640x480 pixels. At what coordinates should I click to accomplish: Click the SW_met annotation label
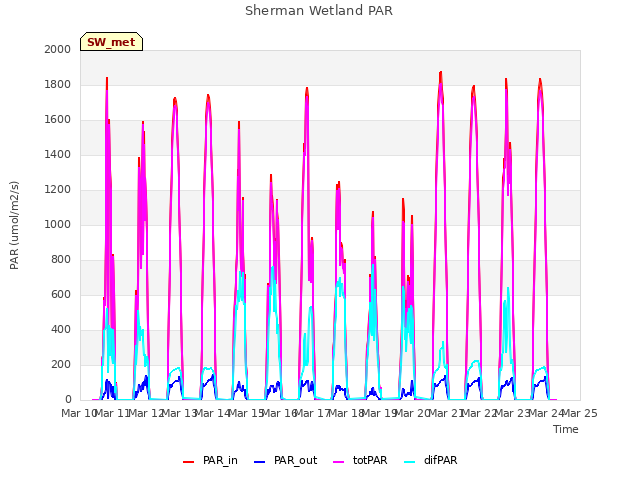point(111,42)
